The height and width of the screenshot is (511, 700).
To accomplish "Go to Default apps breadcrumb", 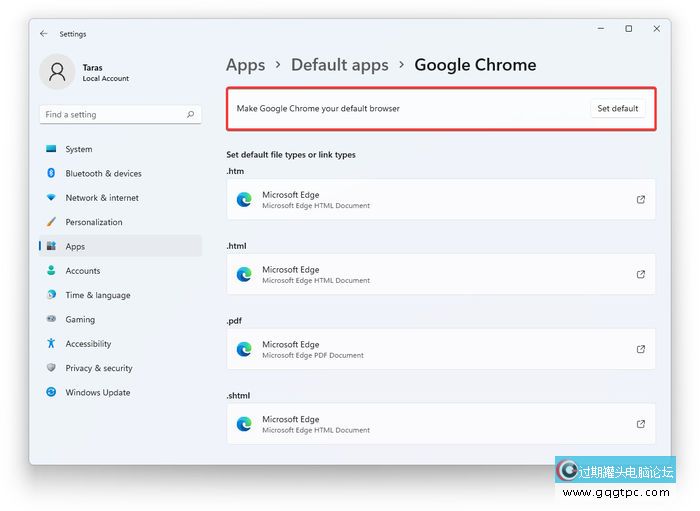I will point(340,65).
